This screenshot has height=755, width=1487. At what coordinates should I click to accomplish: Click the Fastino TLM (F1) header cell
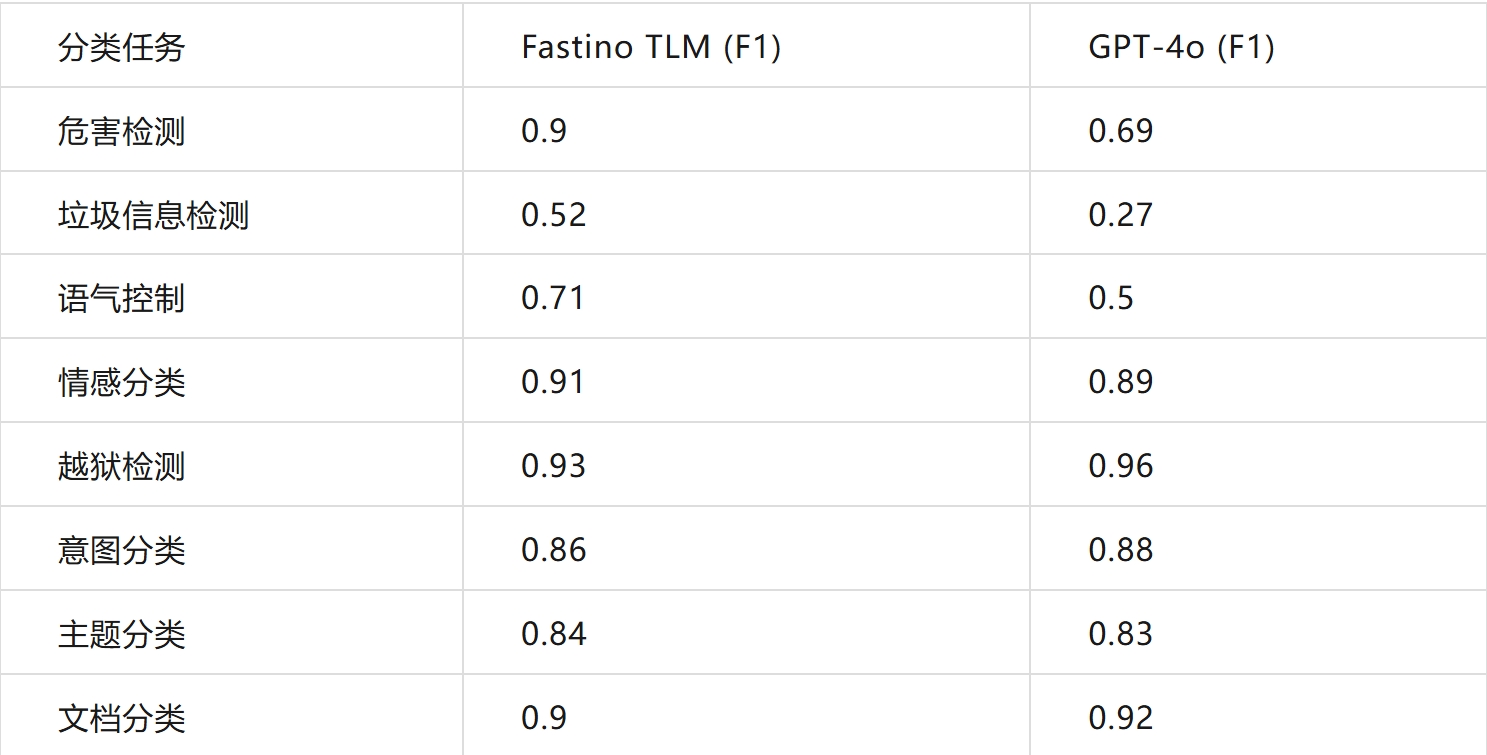click(650, 47)
